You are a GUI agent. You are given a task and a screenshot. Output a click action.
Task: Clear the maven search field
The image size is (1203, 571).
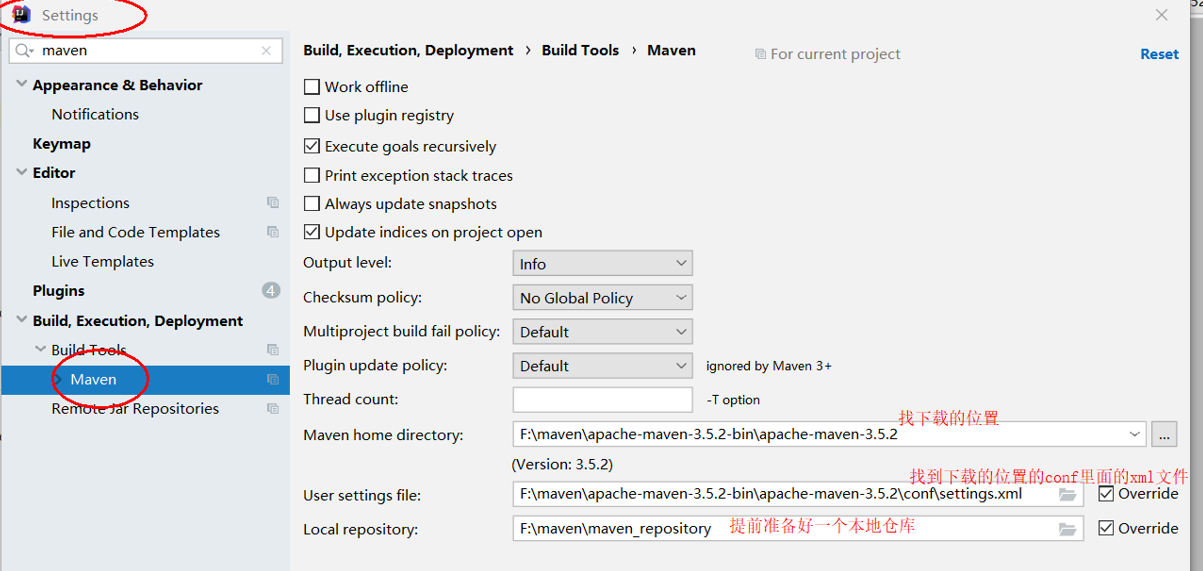(266, 50)
